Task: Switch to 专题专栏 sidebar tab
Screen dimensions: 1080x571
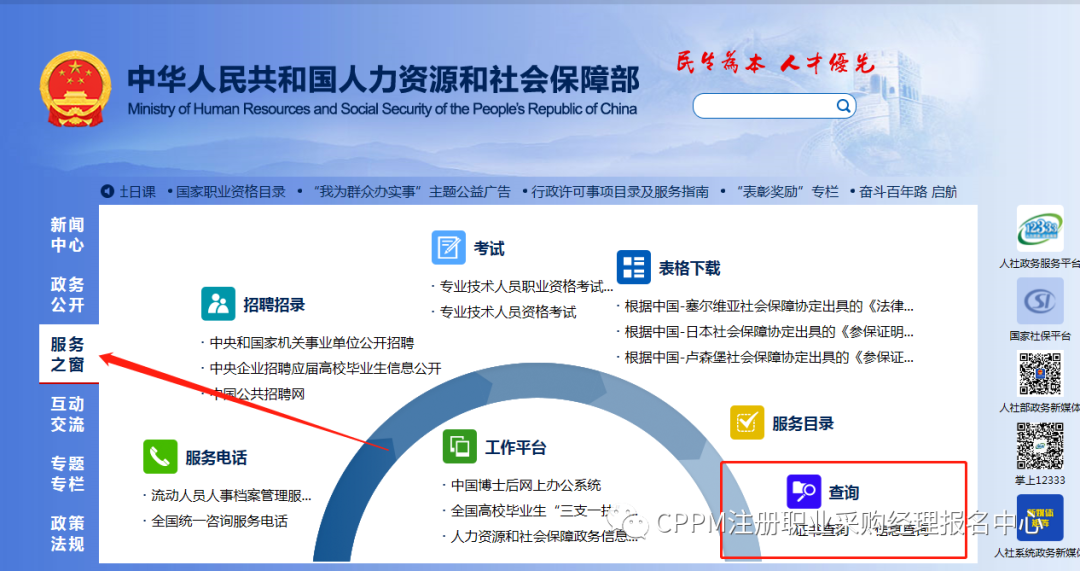Action: 68,474
